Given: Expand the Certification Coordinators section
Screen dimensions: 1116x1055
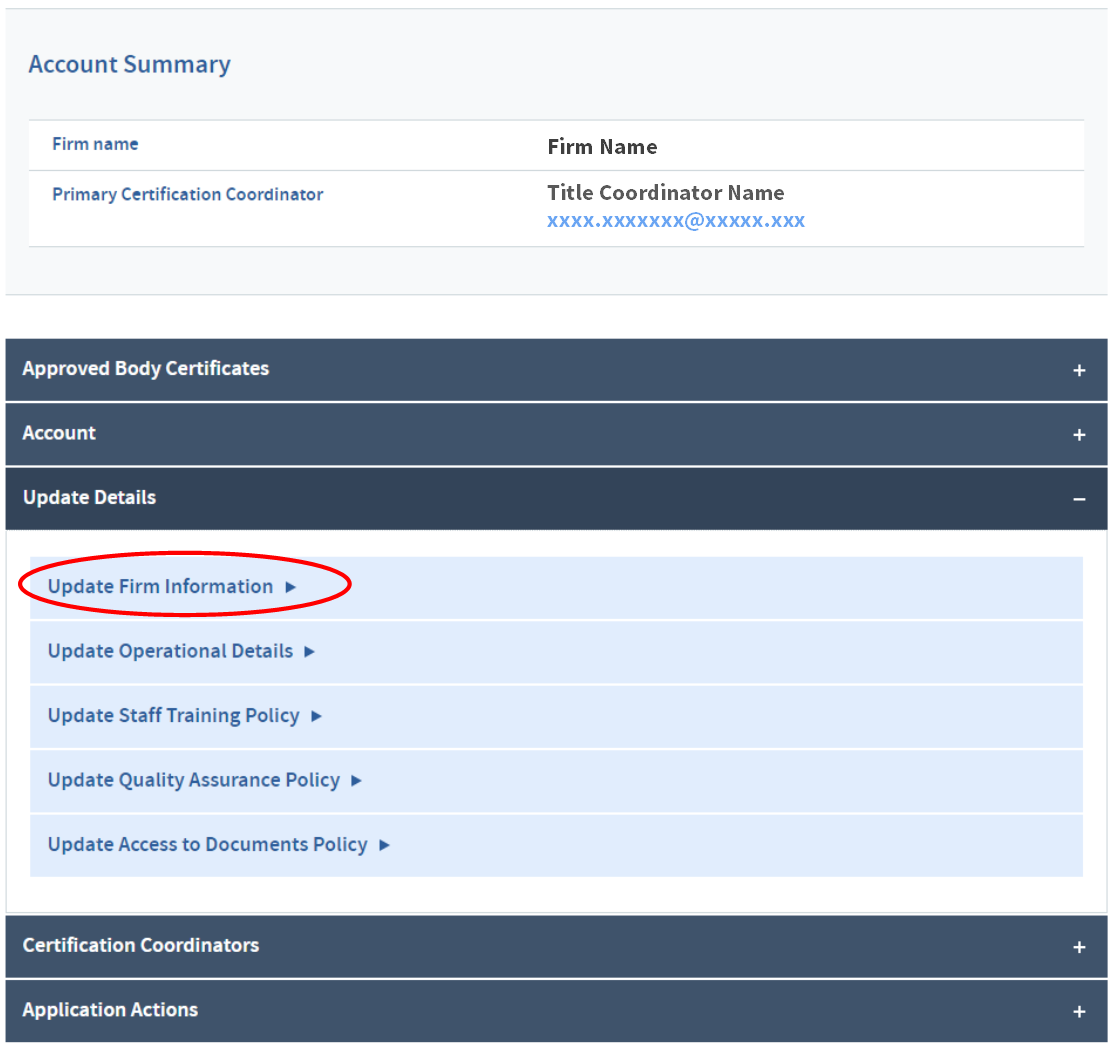Looking at the screenshot, I should click(557, 946).
